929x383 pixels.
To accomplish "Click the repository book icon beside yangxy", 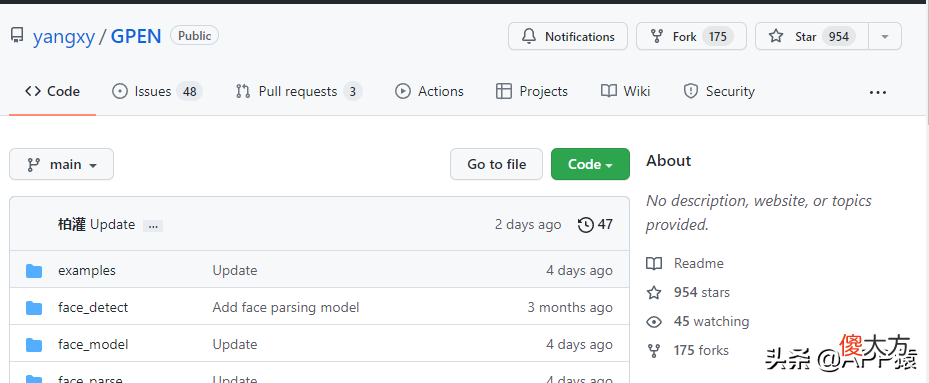I will click(x=17, y=36).
